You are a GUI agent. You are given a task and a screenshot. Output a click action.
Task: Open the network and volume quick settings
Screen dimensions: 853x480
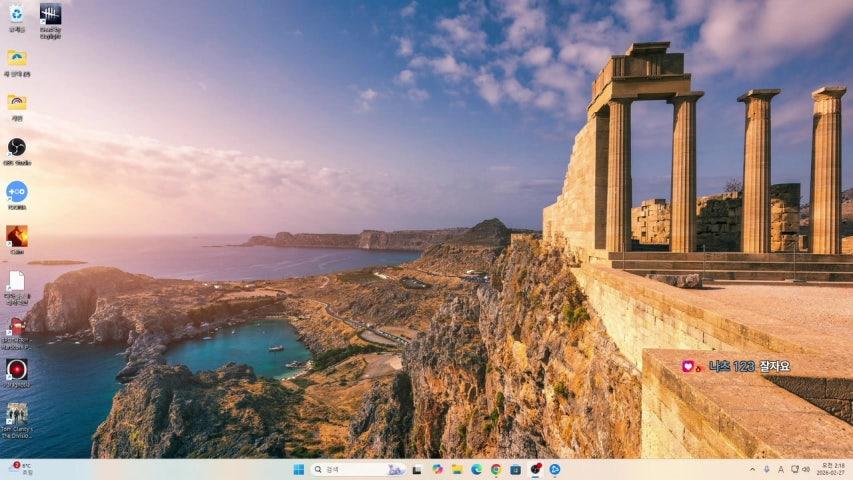coord(800,469)
